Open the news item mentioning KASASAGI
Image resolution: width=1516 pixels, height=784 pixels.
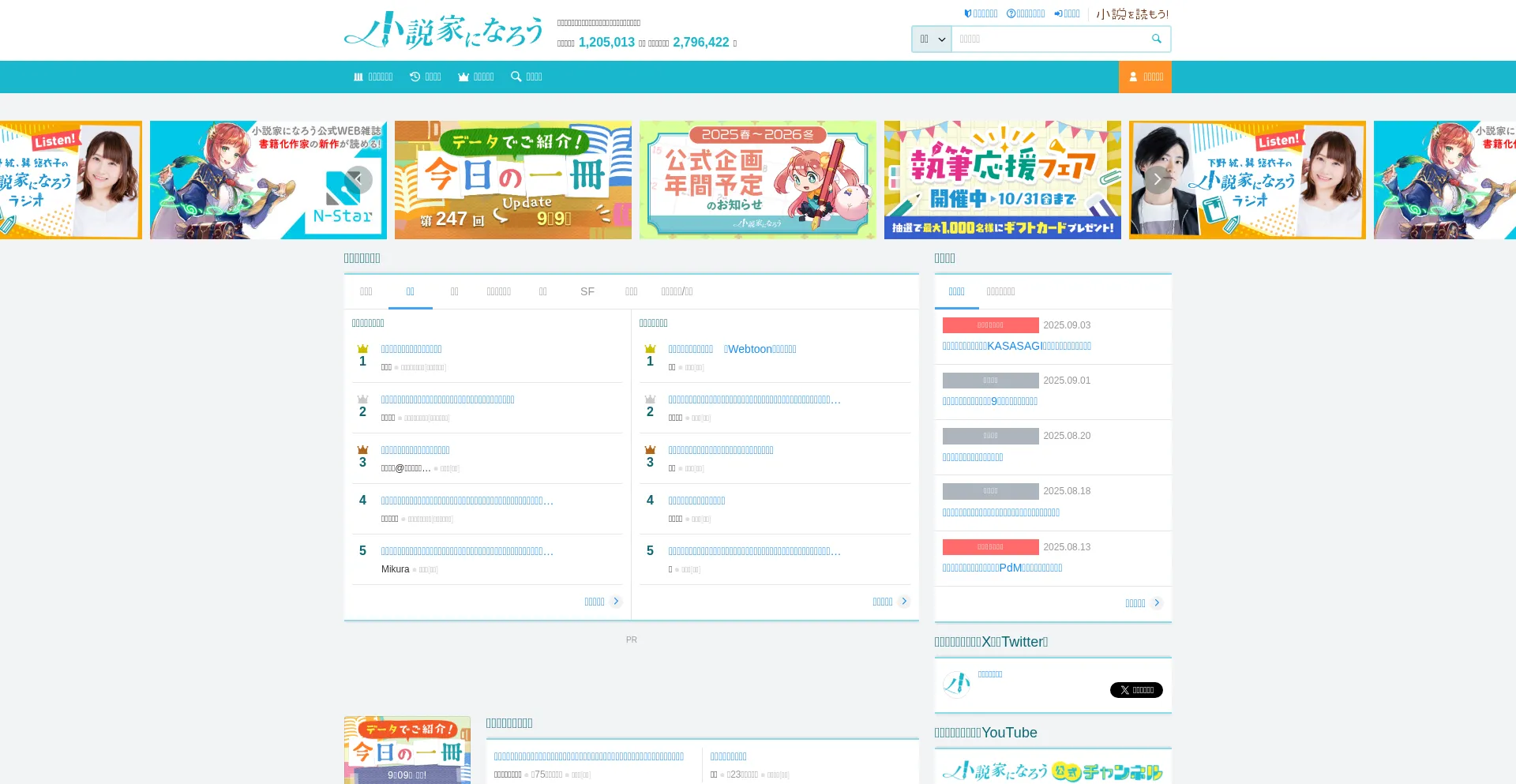[x=1017, y=346]
